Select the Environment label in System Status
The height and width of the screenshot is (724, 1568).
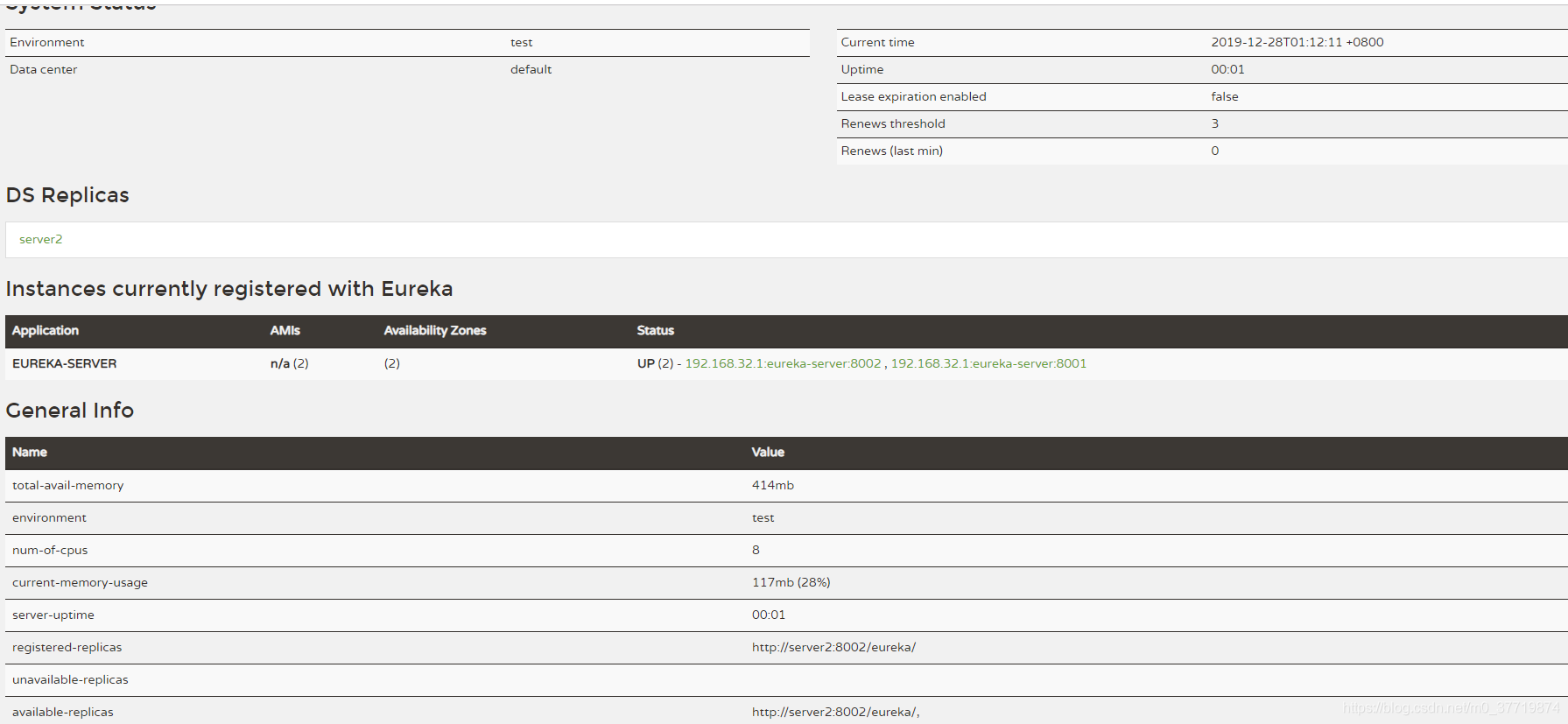click(47, 42)
